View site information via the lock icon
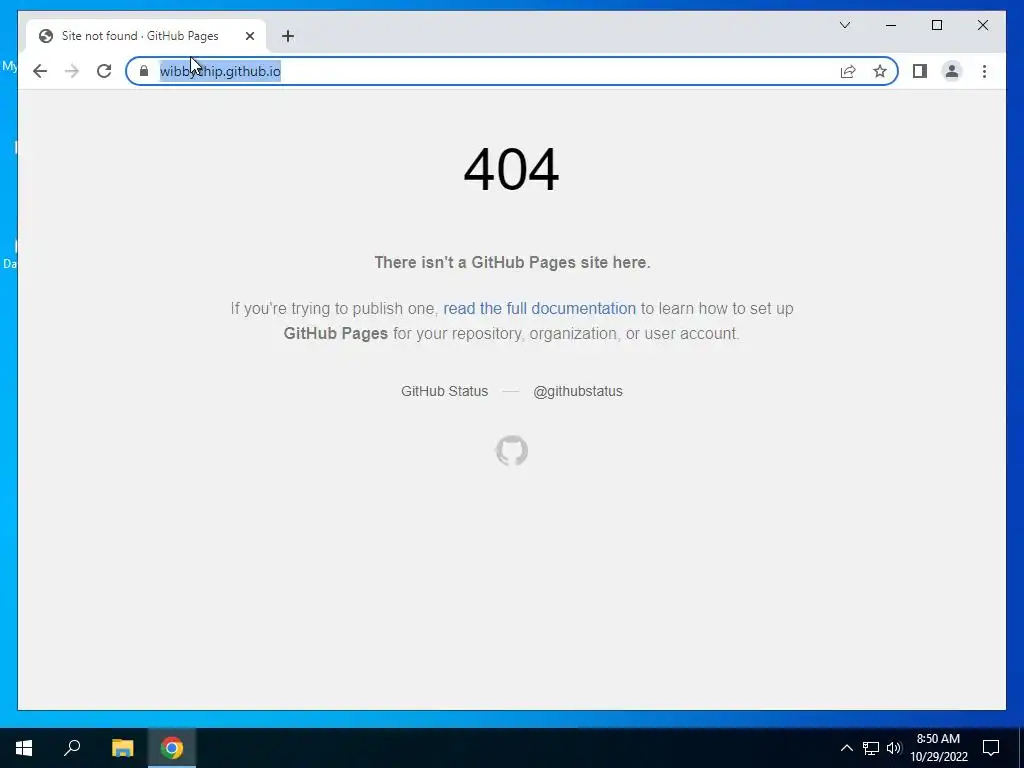 [144, 71]
